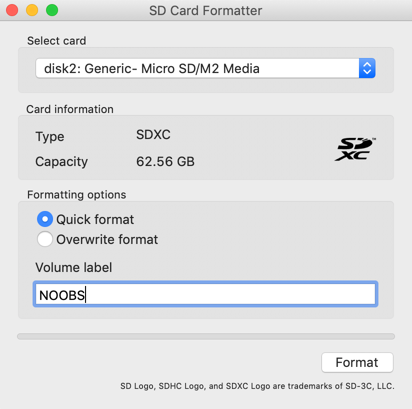The height and width of the screenshot is (409, 412).
Task: Click the SD-3C trademark notice text
Action: pyautogui.click(x=257, y=386)
